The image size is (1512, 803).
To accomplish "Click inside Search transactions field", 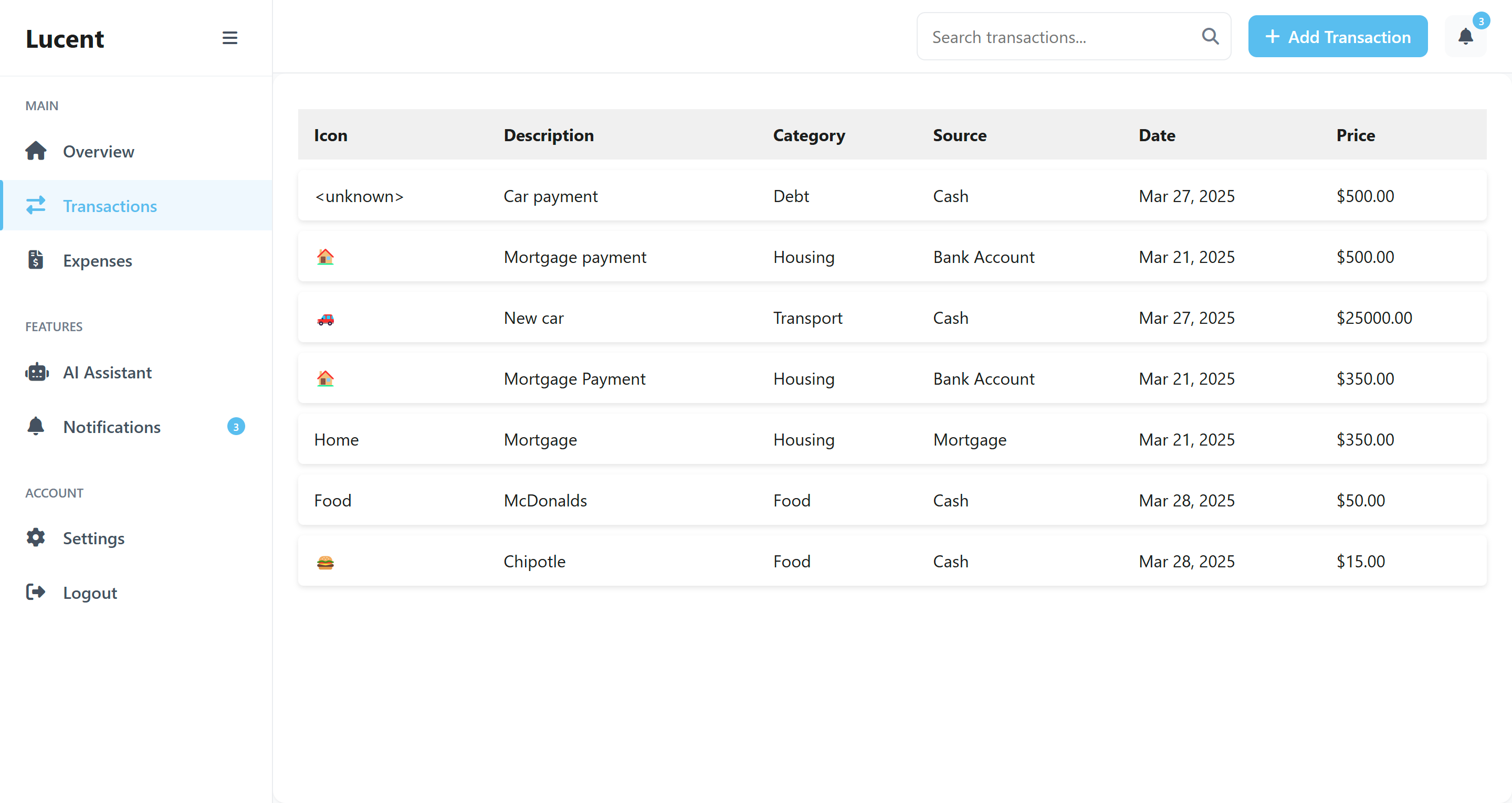I will pos(1056,37).
